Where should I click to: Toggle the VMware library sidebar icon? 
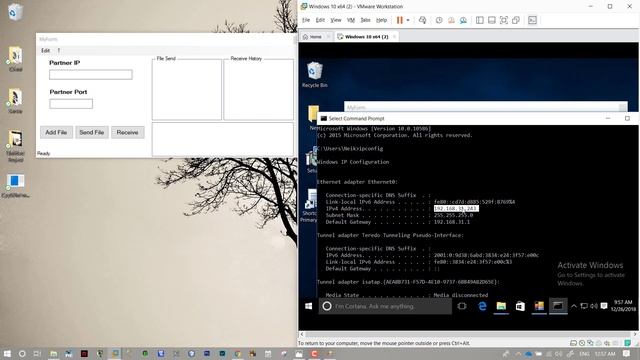click(x=480, y=20)
